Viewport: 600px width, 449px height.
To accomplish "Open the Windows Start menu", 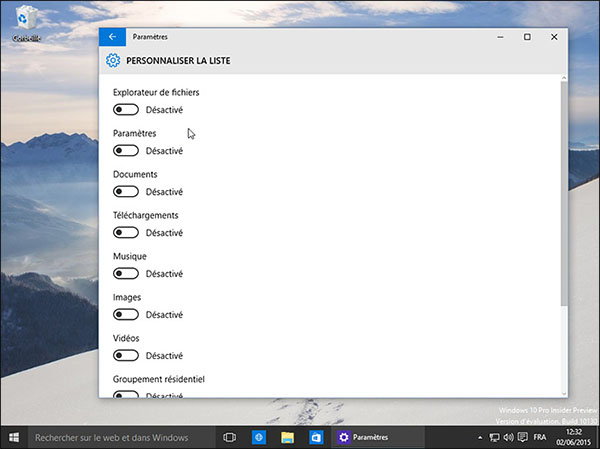I will pyautogui.click(x=14, y=437).
